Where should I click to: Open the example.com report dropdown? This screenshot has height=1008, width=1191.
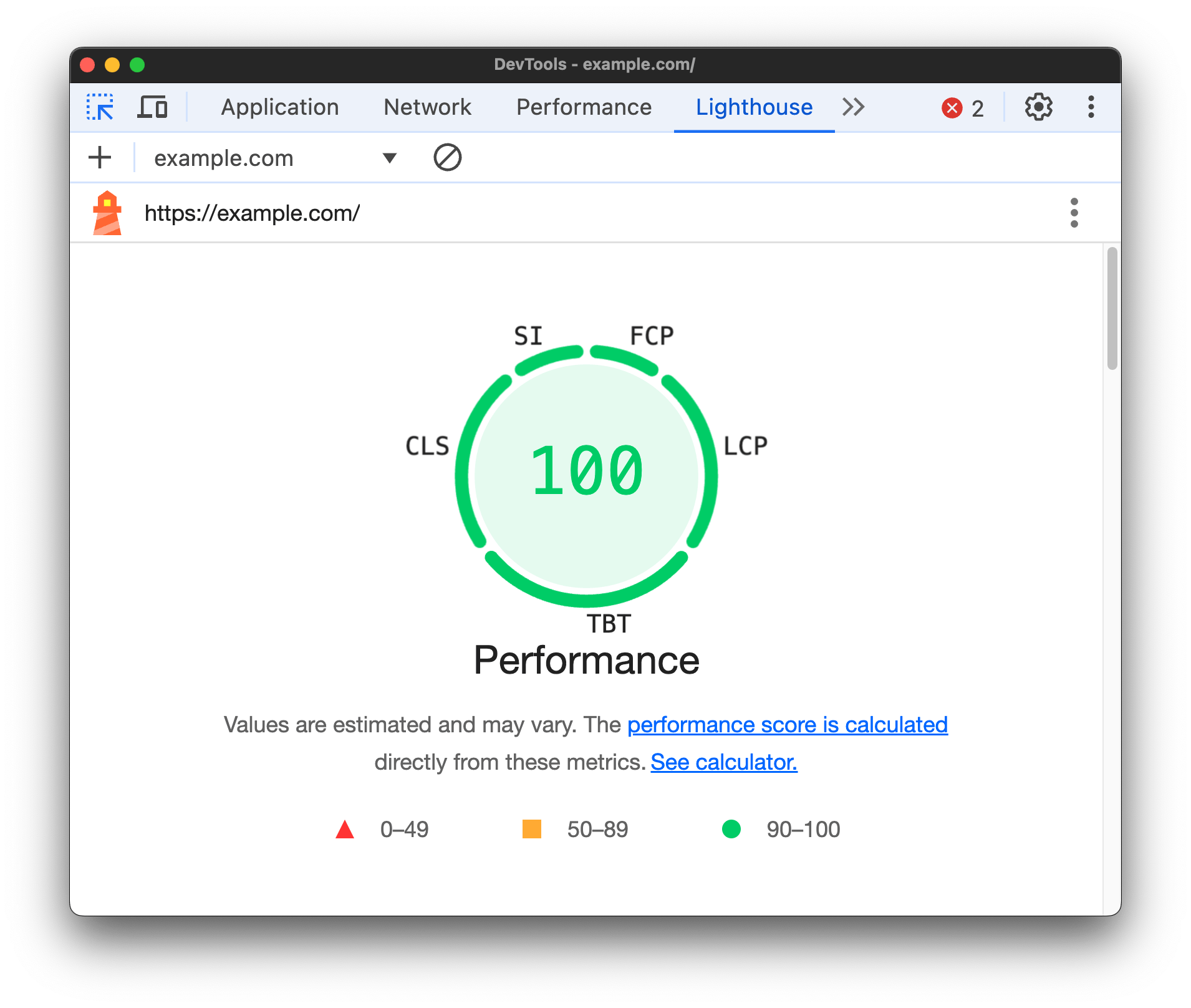pos(388,157)
